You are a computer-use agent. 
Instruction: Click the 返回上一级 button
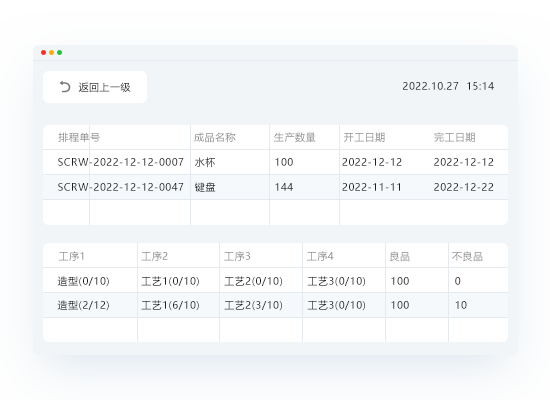(x=95, y=87)
